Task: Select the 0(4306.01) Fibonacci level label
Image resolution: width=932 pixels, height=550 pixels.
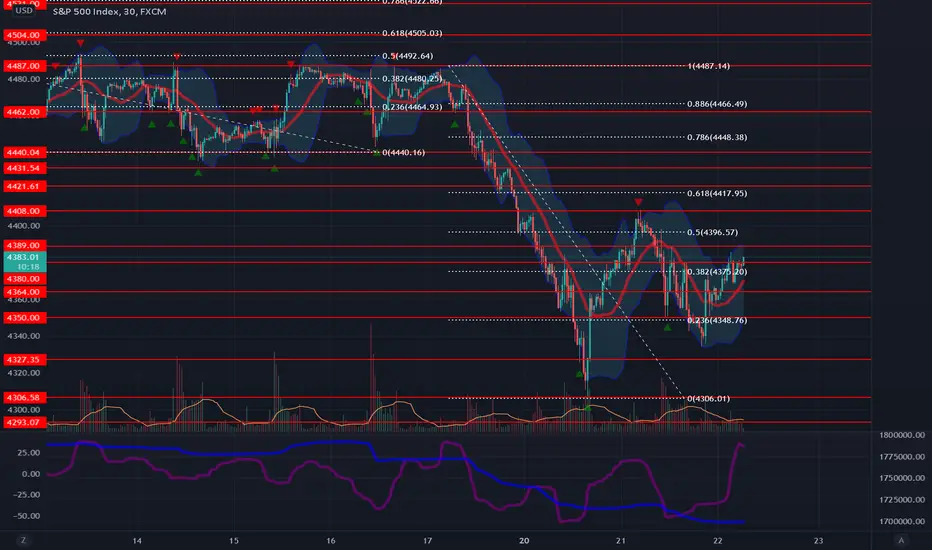Action: pyautogui.click(x=709, y=398)
